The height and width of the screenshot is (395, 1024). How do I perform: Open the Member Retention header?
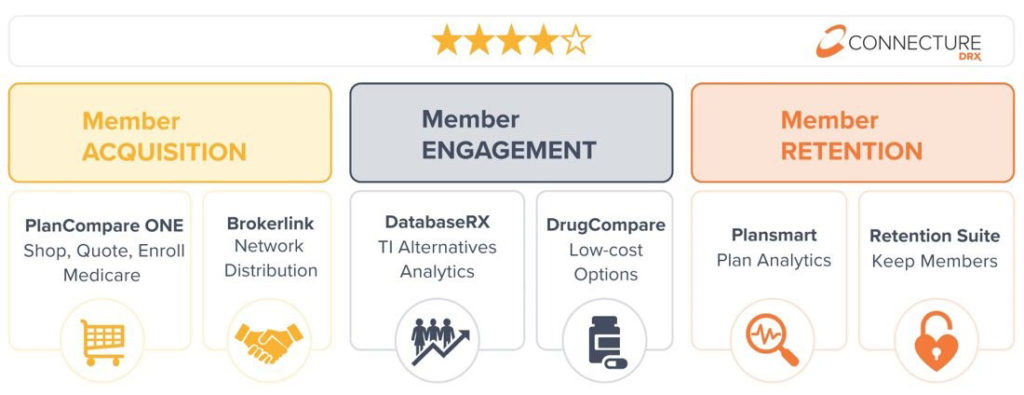(853, 133)
